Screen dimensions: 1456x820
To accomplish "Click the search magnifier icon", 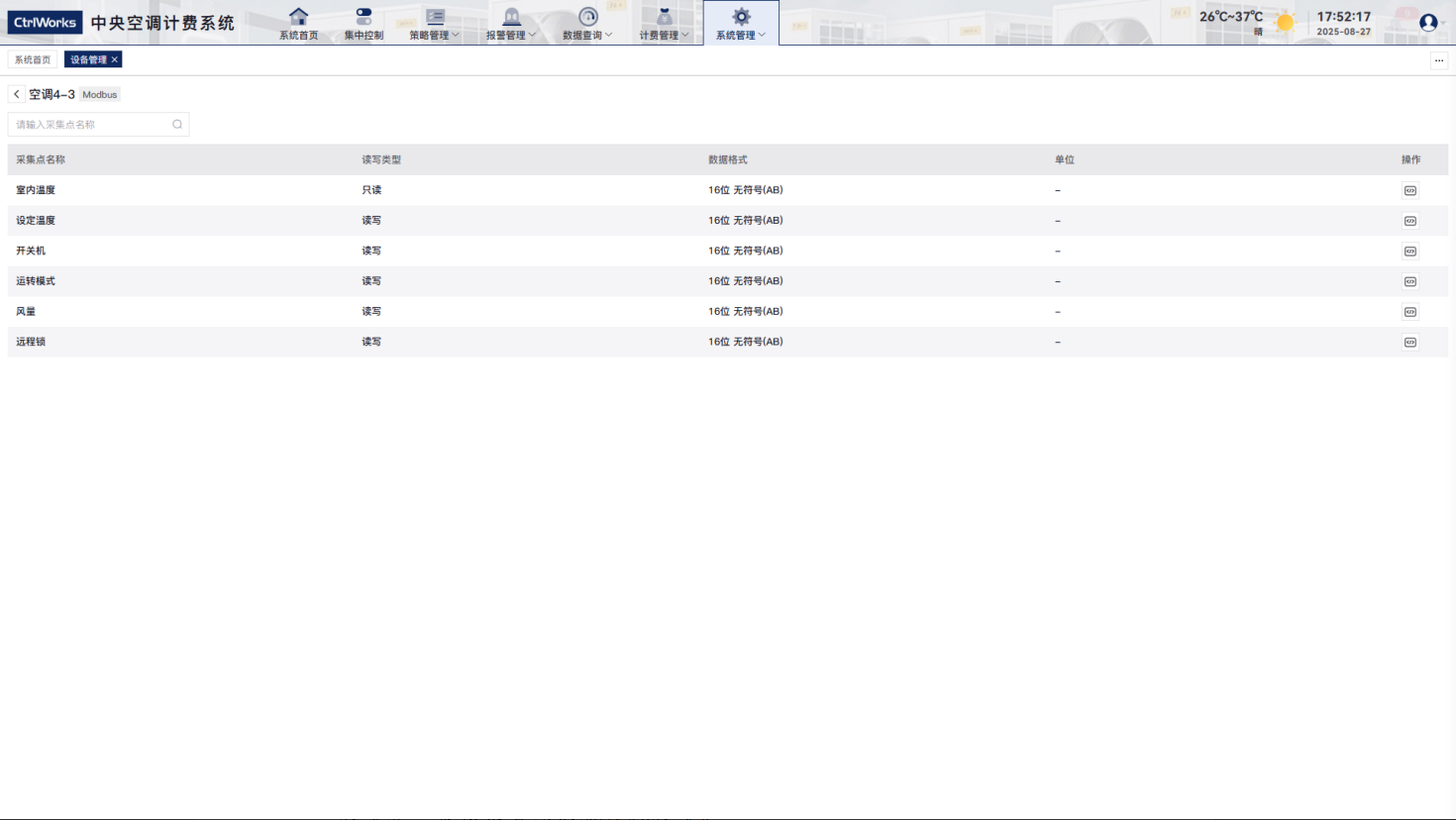I will tap(177, 125).
